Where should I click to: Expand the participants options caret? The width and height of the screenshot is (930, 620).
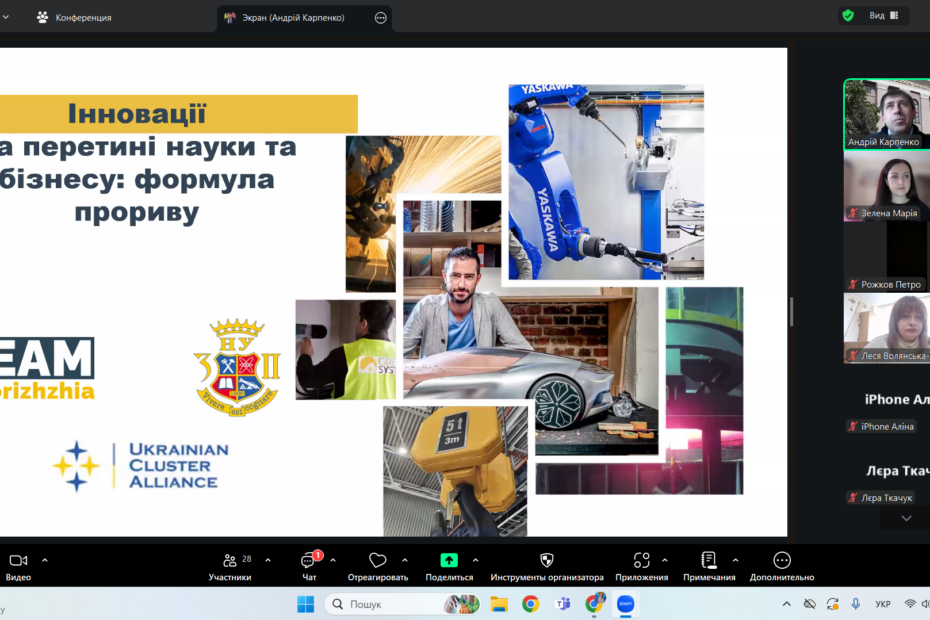point(268,560)
